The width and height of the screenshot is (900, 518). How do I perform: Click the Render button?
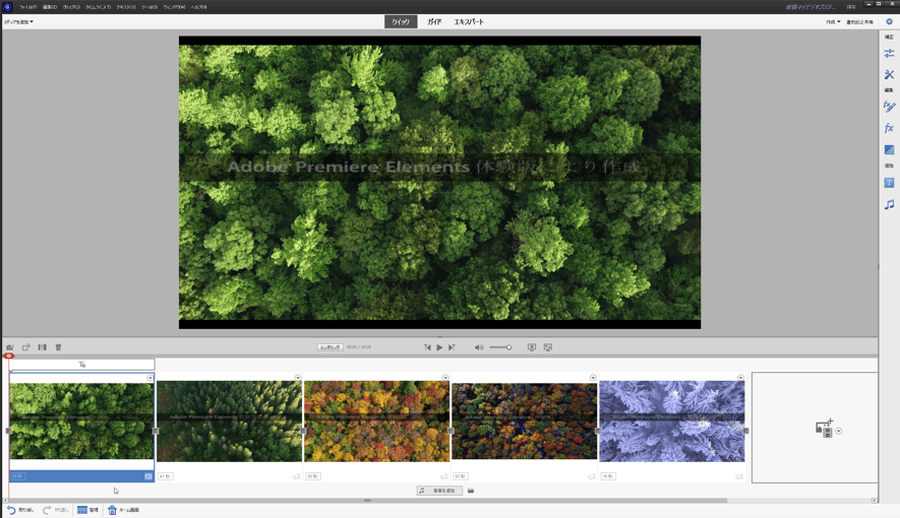pyautogui.click(x=330, y=347)
